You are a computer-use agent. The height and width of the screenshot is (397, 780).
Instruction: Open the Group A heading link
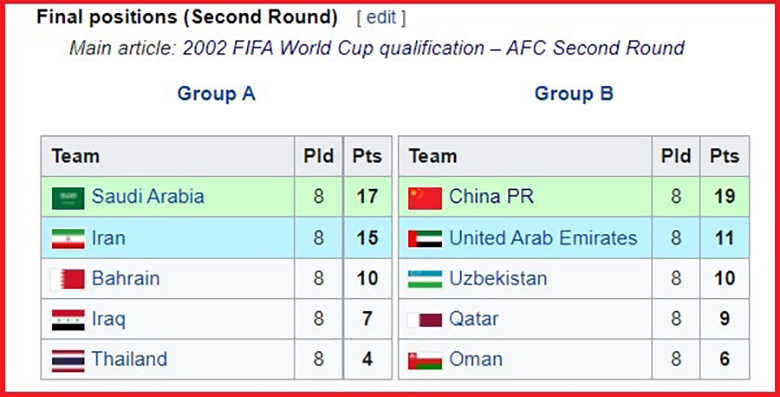click(x=216, y=94)
